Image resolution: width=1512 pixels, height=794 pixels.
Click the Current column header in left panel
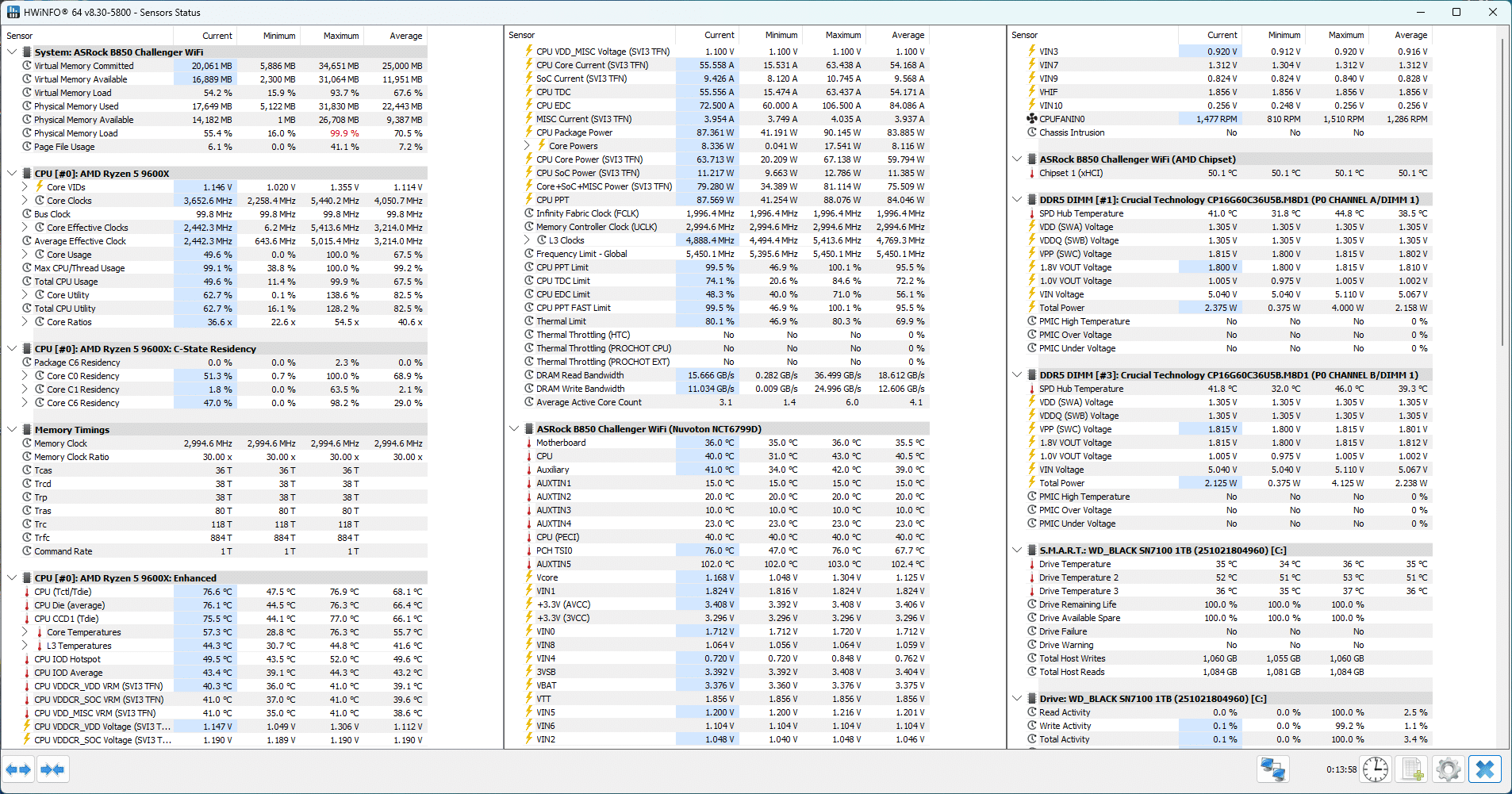pos(205,36)
